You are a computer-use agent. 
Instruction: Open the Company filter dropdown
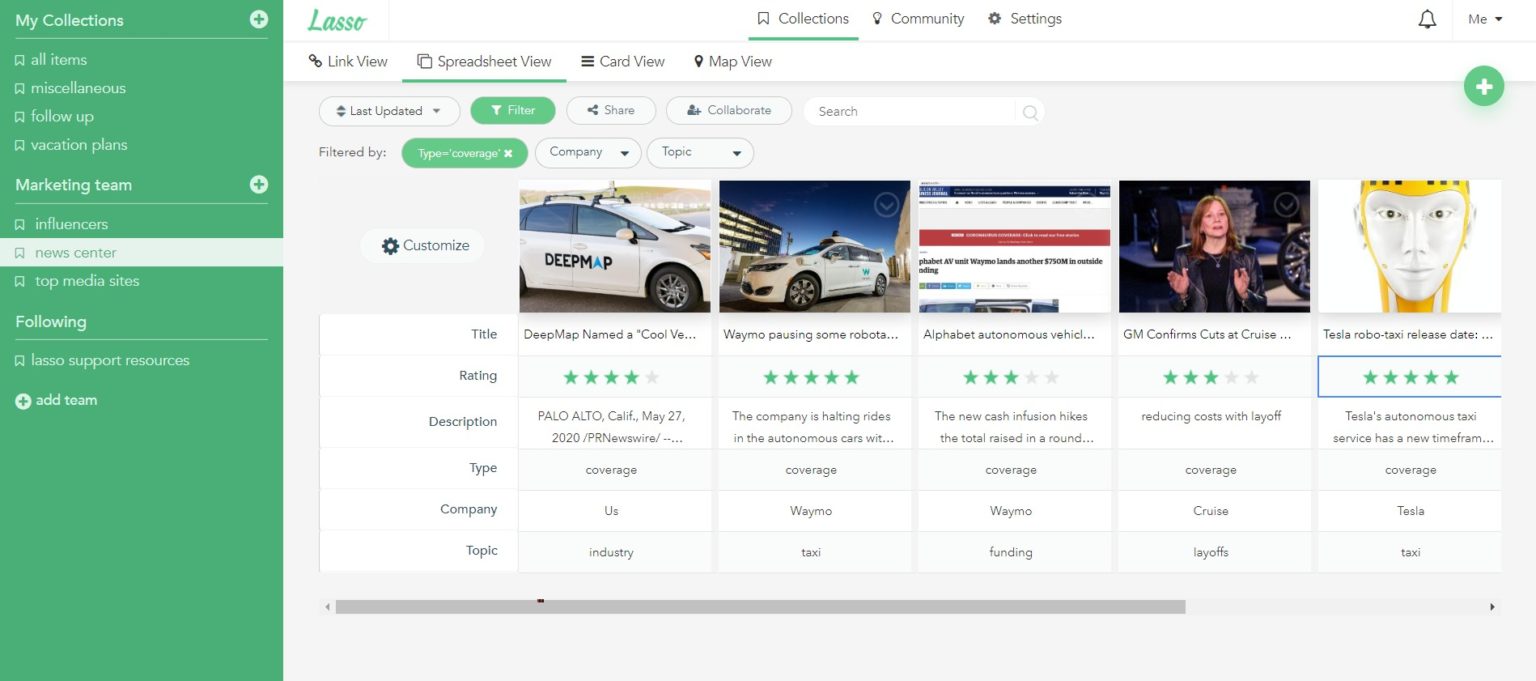[x=587, y=152]
